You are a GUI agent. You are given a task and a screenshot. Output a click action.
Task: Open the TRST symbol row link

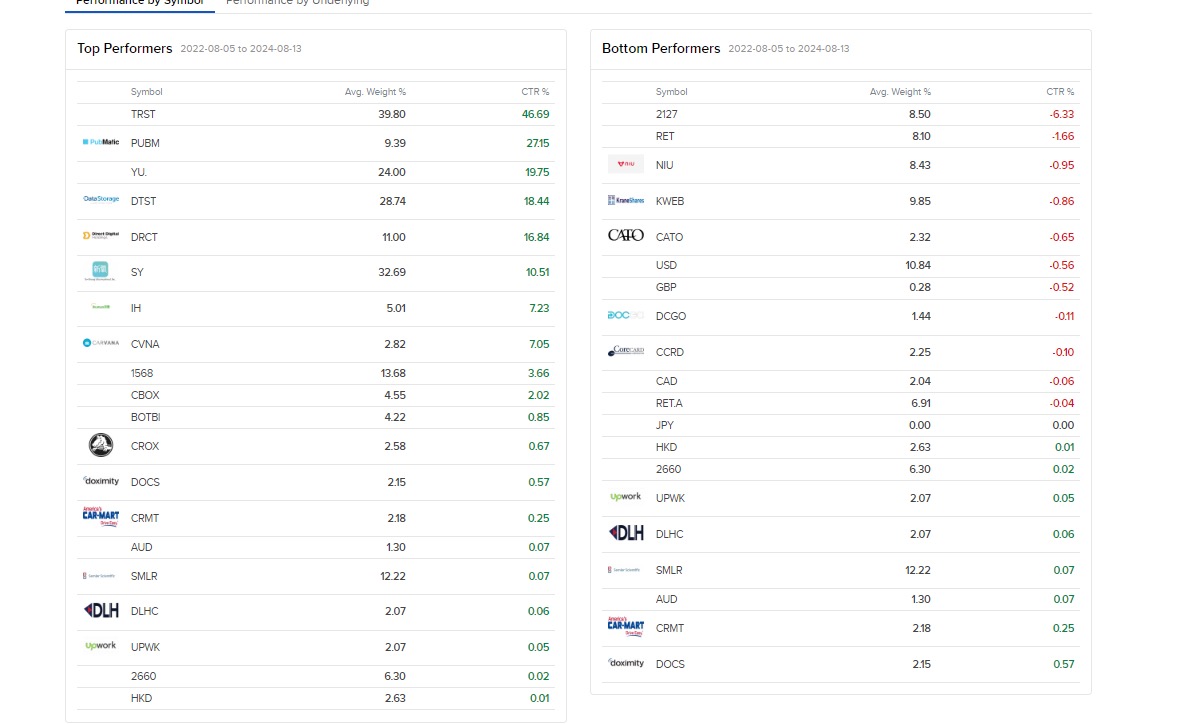tap(143, 114)
